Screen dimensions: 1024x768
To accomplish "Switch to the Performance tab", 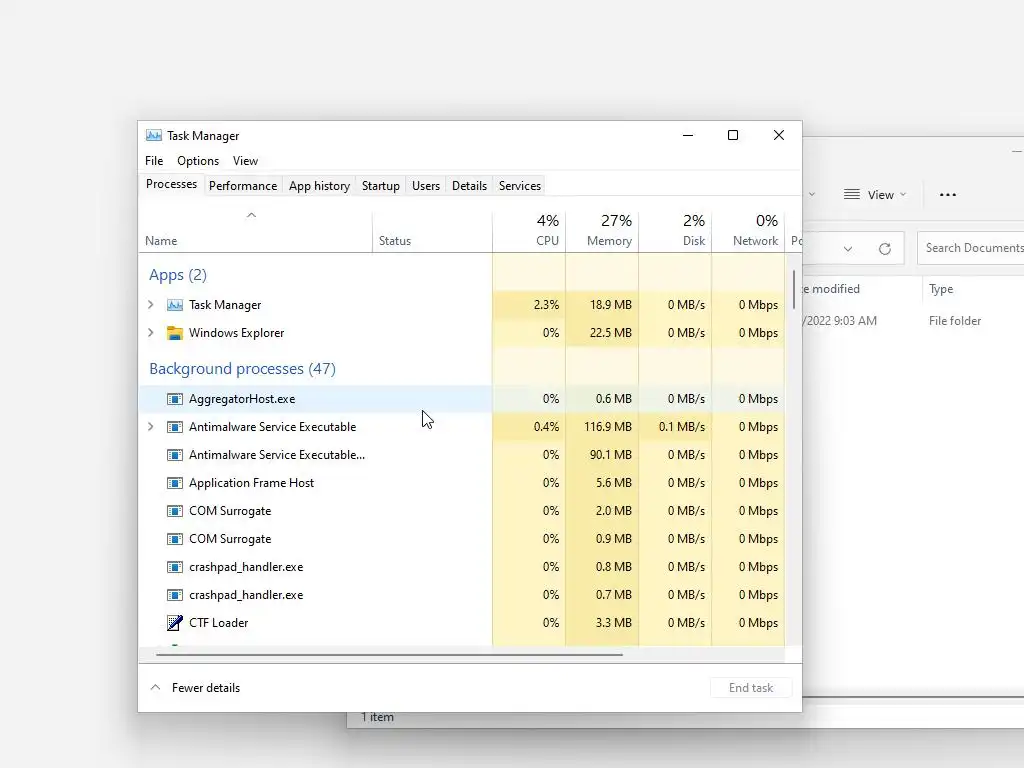I will (243, 186).
